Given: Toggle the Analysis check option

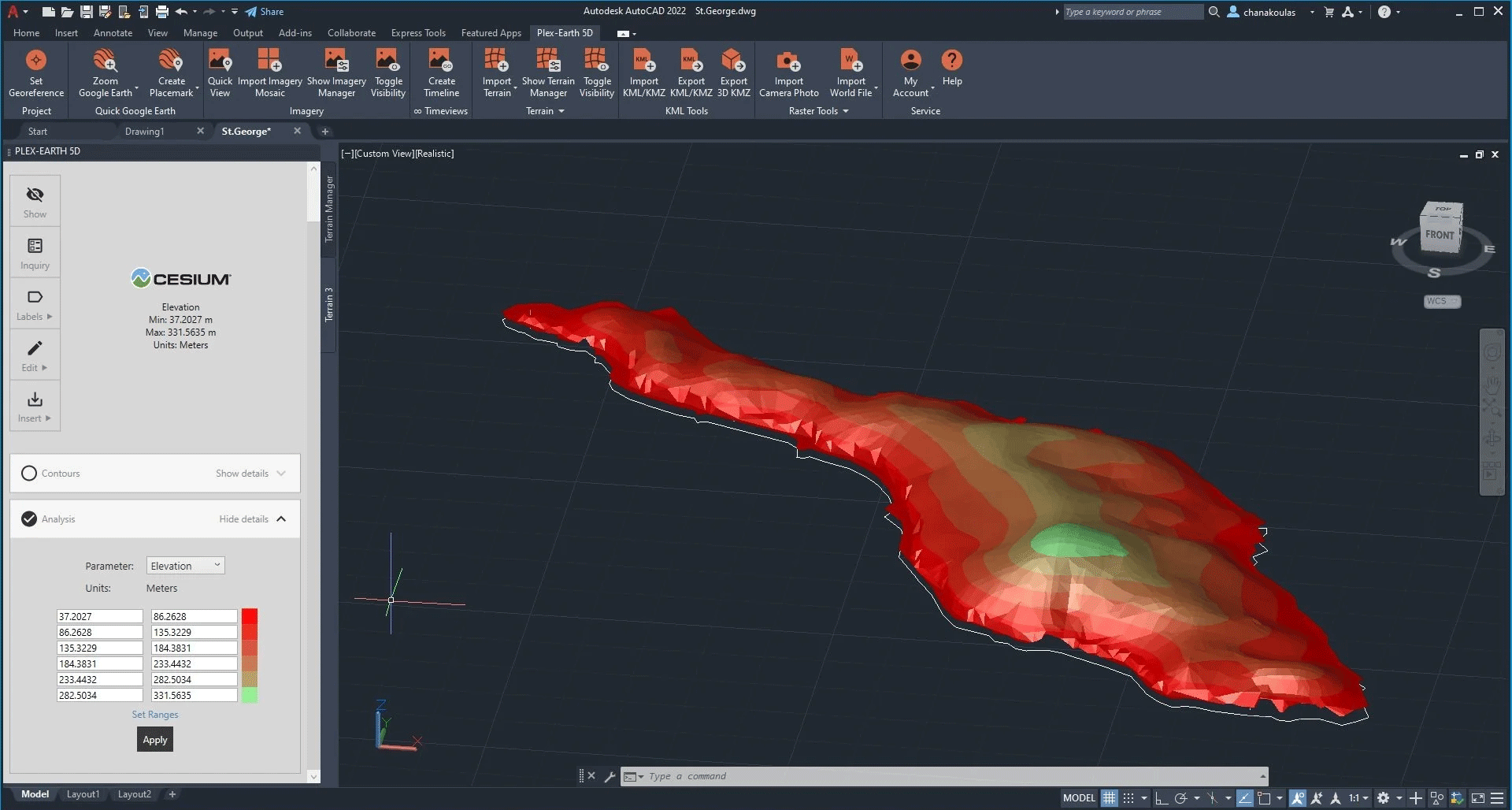Looking at the screenshot, I should [29, 519].
